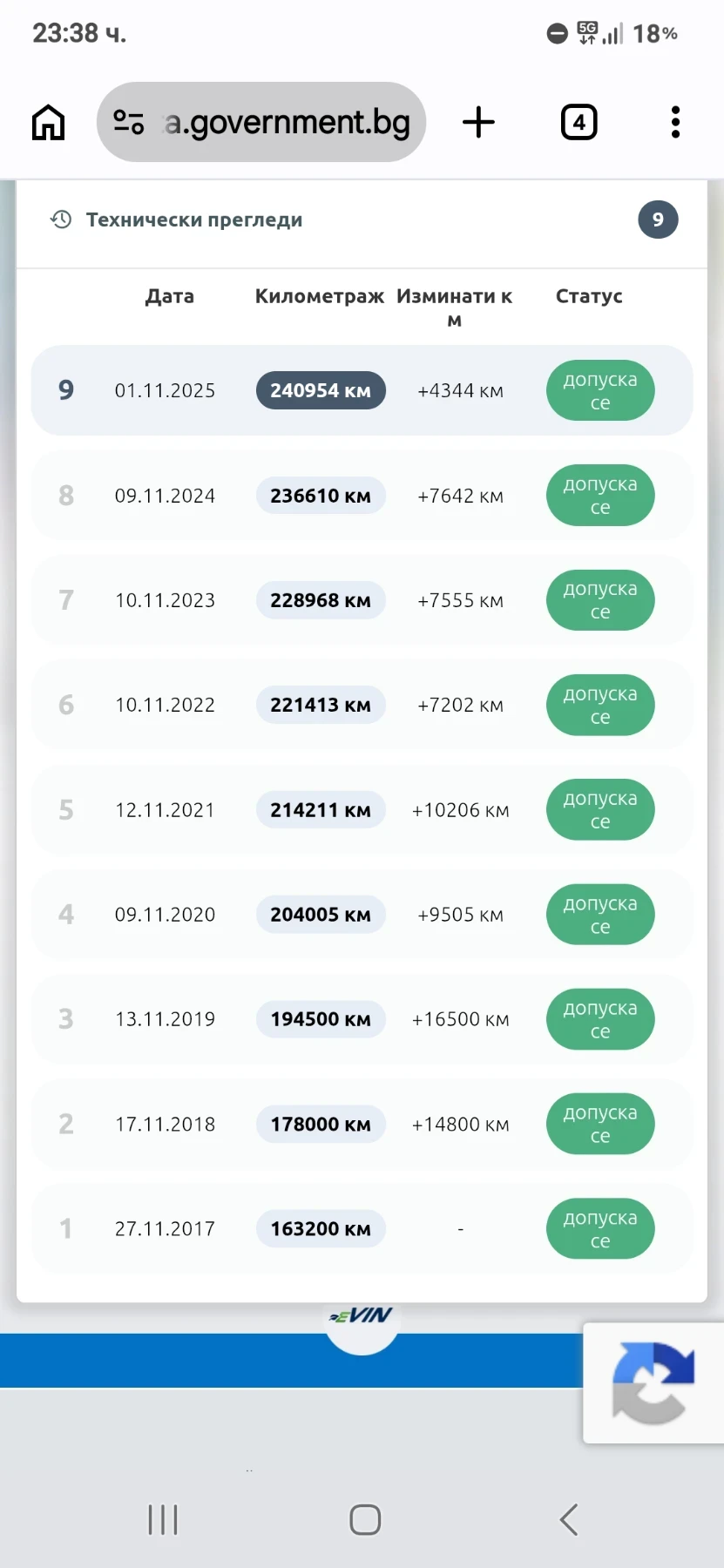Tap the count badge showing 9
The height and width of the screenshot is (1568, 724).
click(658, 220)
